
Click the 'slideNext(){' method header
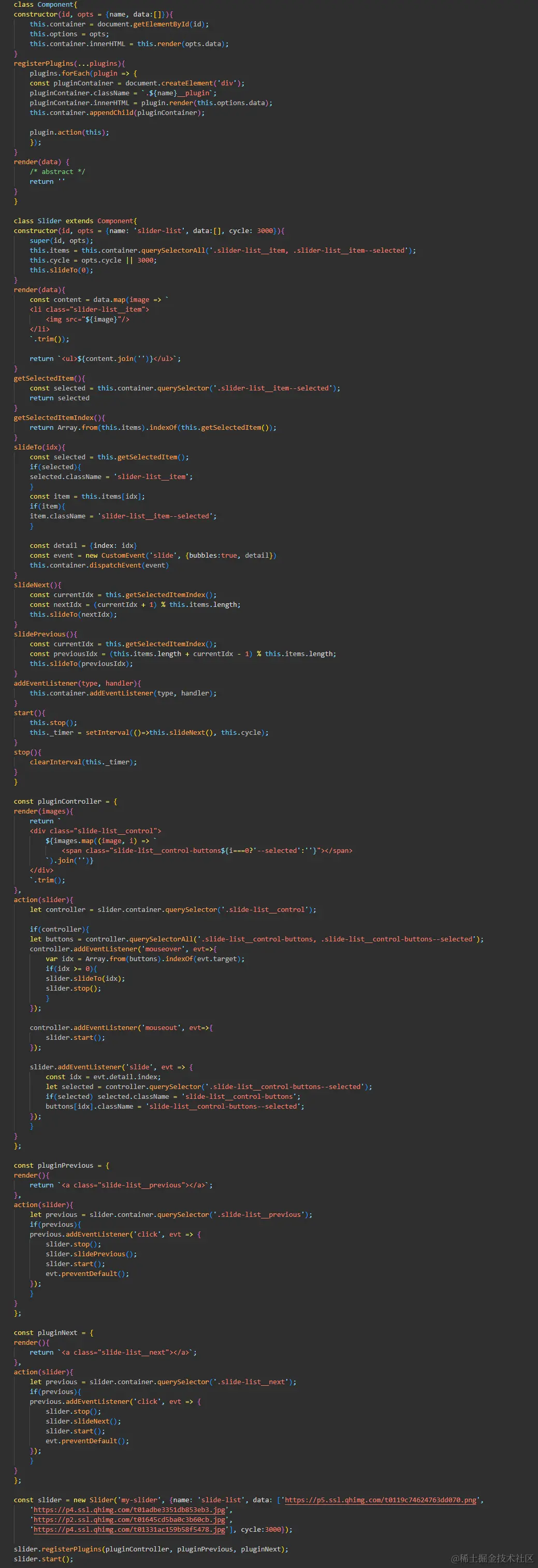click(x=38, y=585)
